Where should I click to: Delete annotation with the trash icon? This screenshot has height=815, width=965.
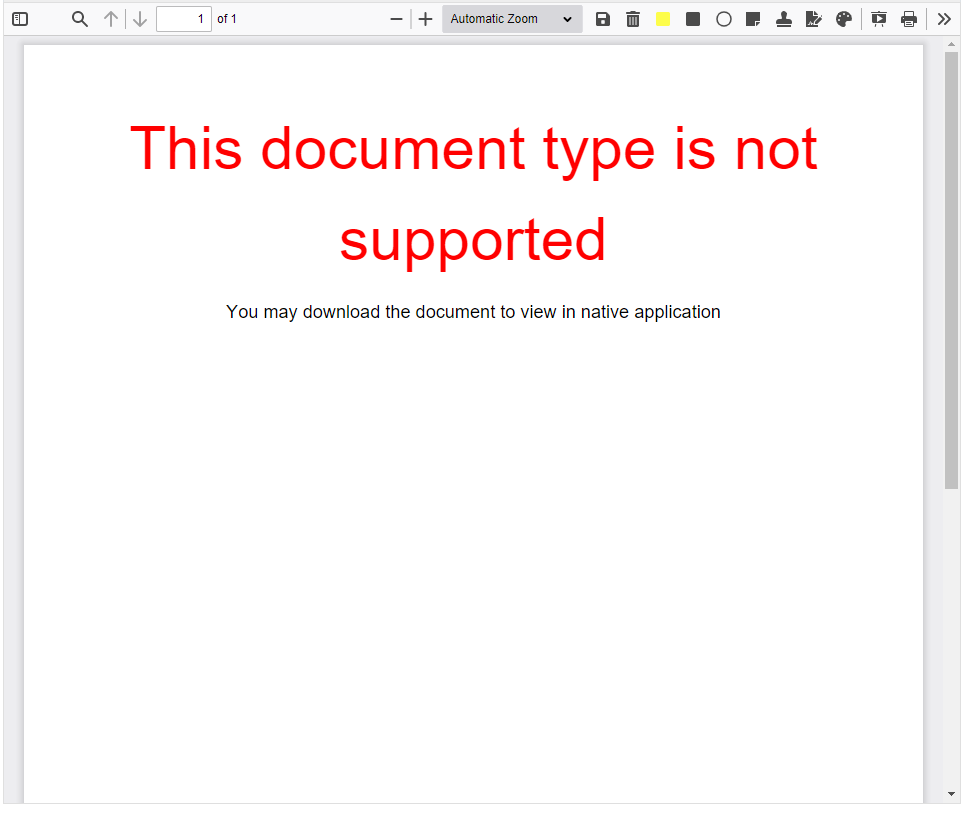[x=632, y=18]
